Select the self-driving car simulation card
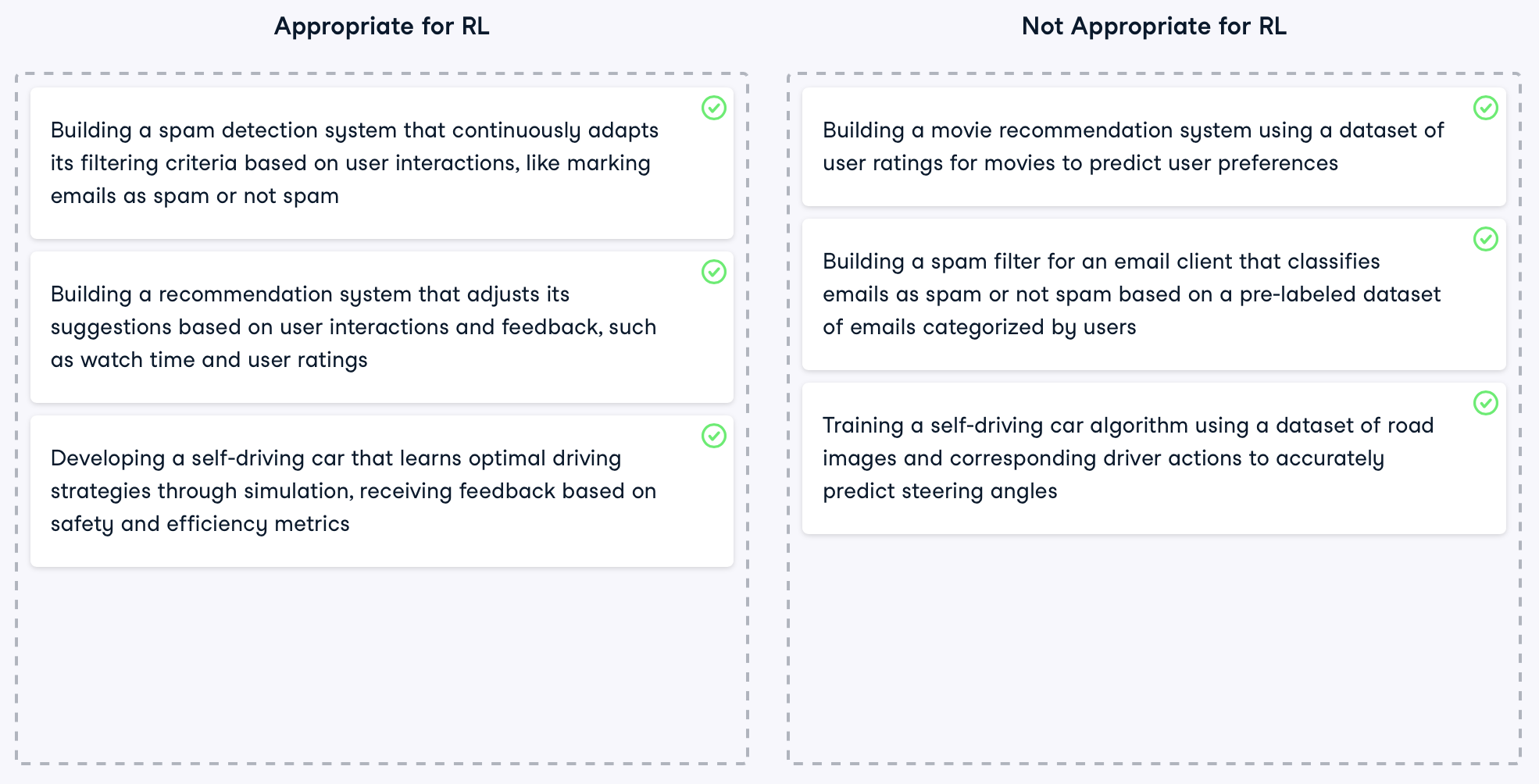The image size is (1539, 784). 382,491
